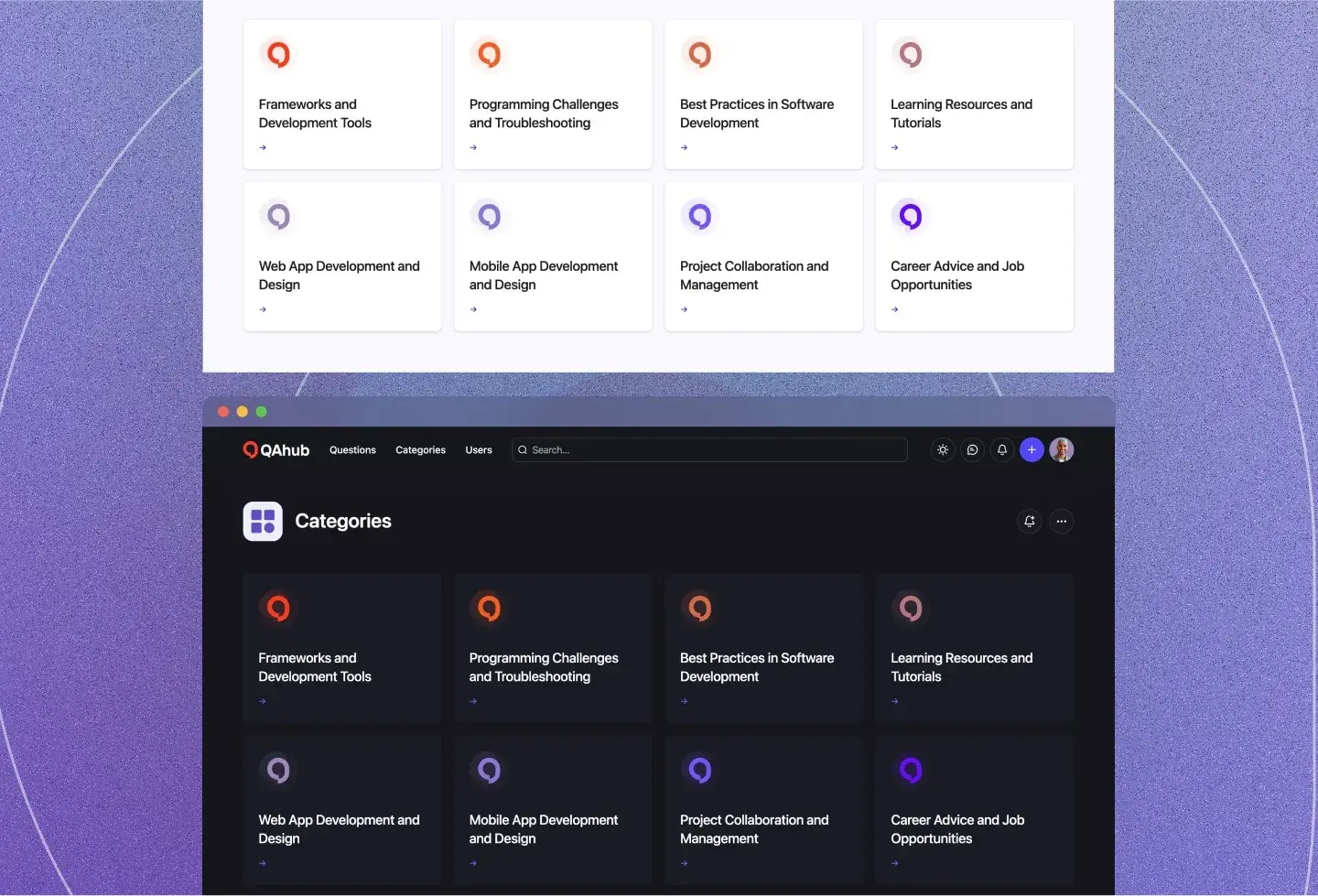The width and height of the screenshot is (1318, 896).
Task: Click Web App Development icon in dark window
Action: 278,771
